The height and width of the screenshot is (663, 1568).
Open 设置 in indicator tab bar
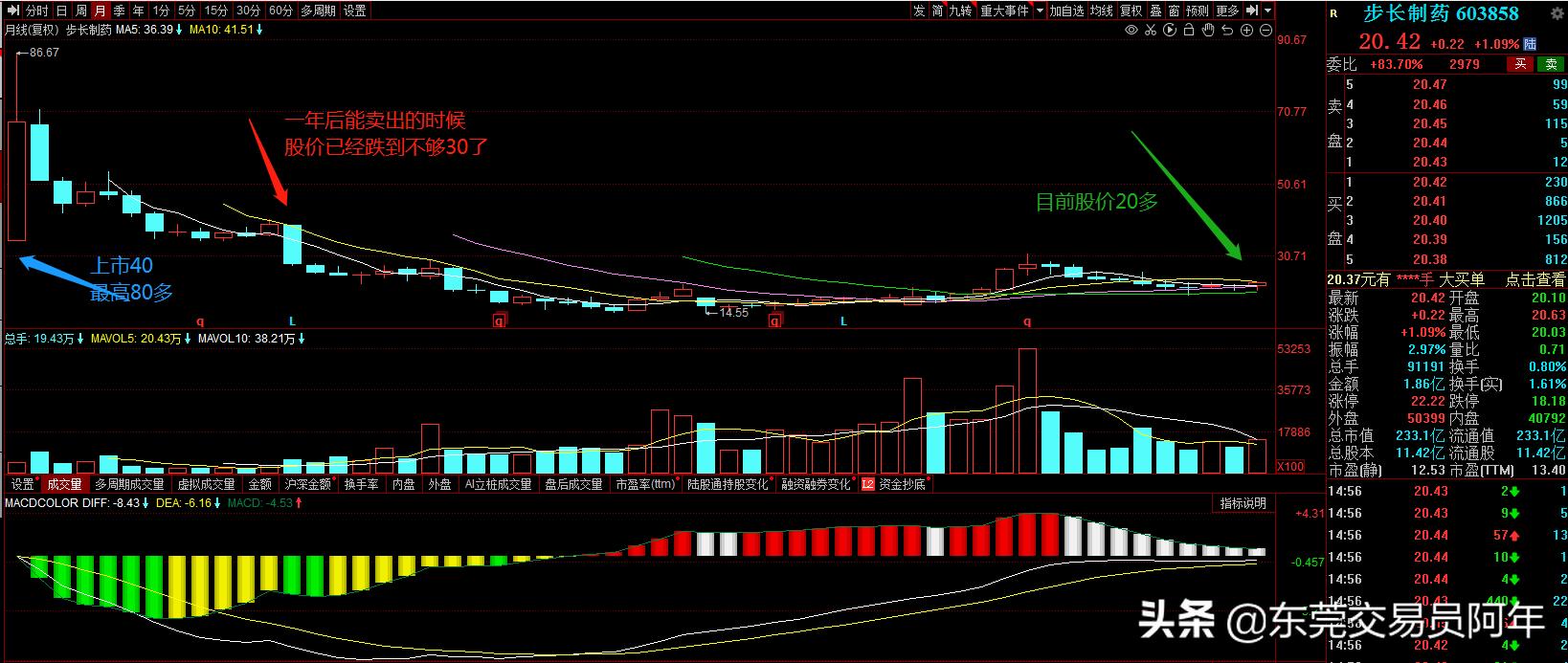[x=22, y=484]
